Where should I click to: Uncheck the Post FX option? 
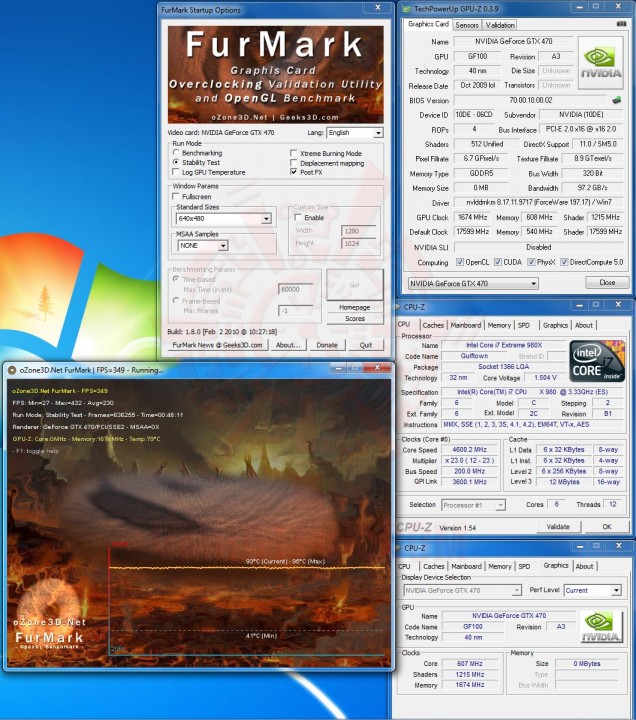pos(293,172)
